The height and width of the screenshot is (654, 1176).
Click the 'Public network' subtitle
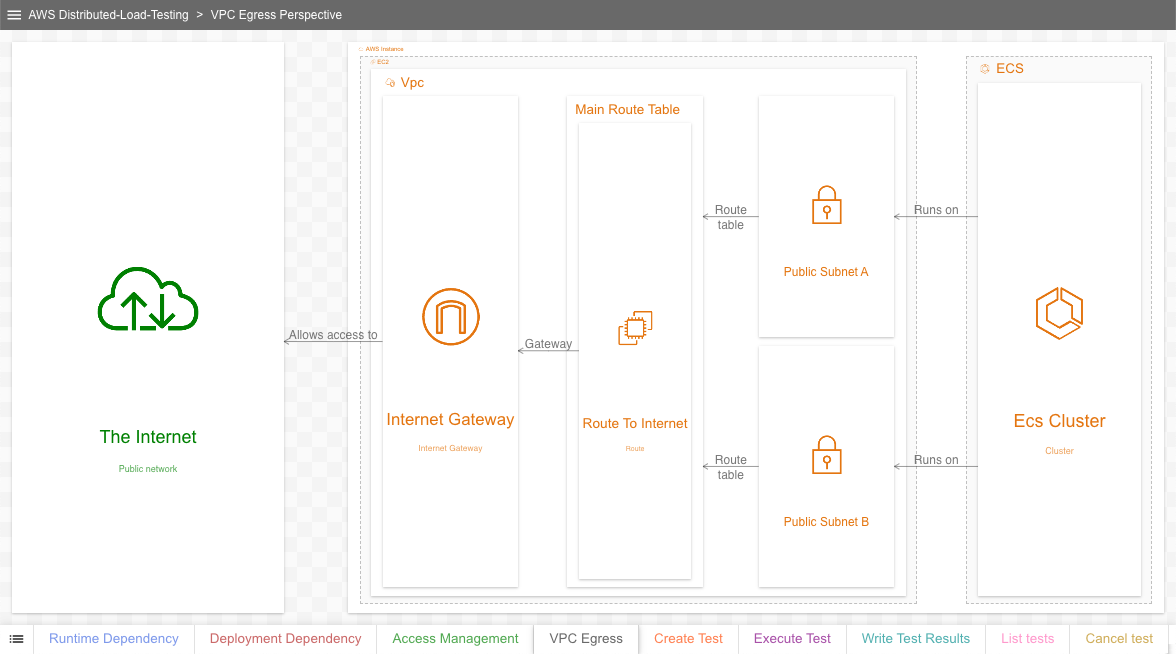click(148, 469)
